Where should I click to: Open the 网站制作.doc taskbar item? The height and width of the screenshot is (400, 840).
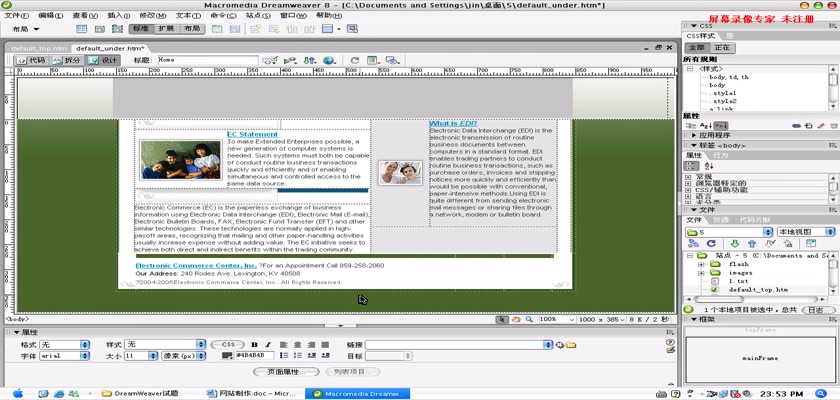(x=252, y=394)
